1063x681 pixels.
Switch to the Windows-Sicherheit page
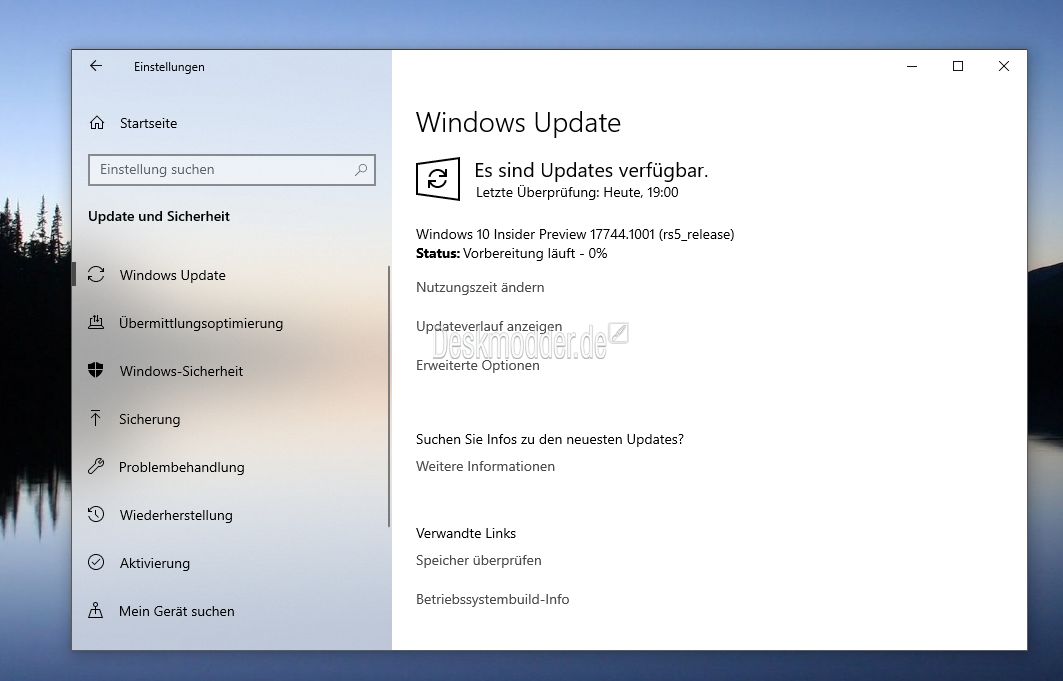pyautogui.click(x=182, y=371)
